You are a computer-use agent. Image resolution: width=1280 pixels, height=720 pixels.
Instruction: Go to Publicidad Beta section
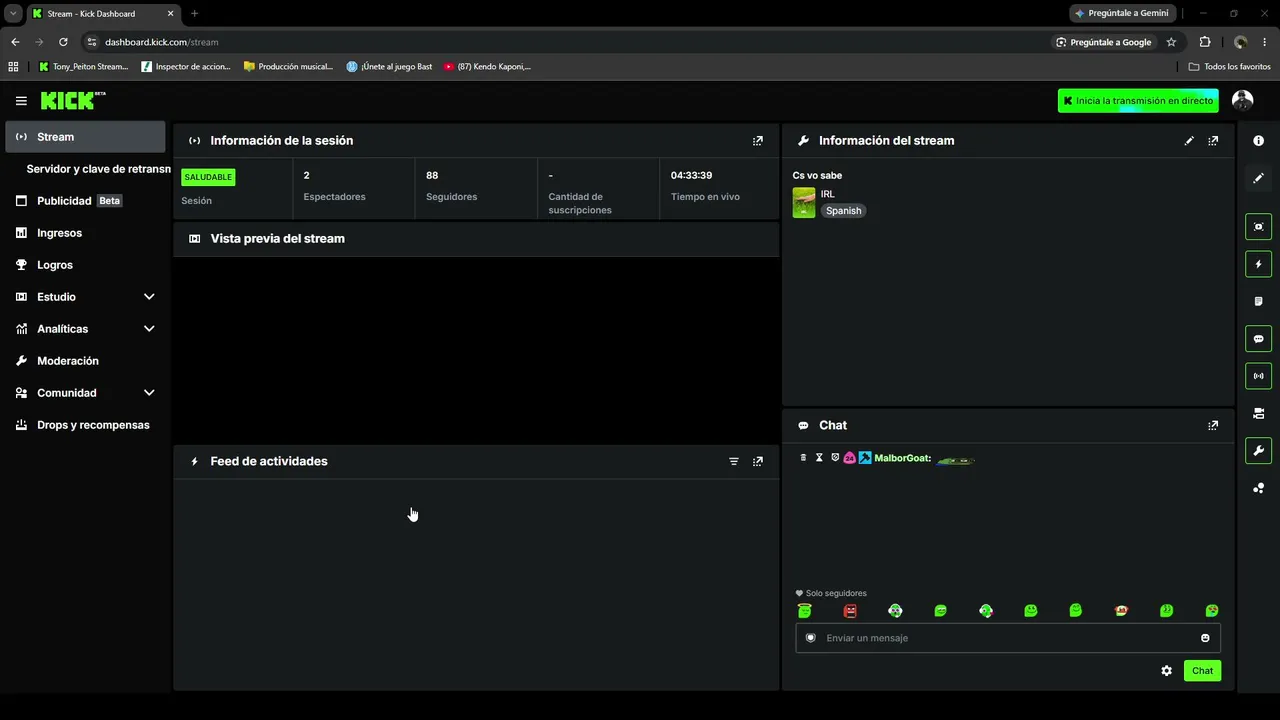point(85,201)
